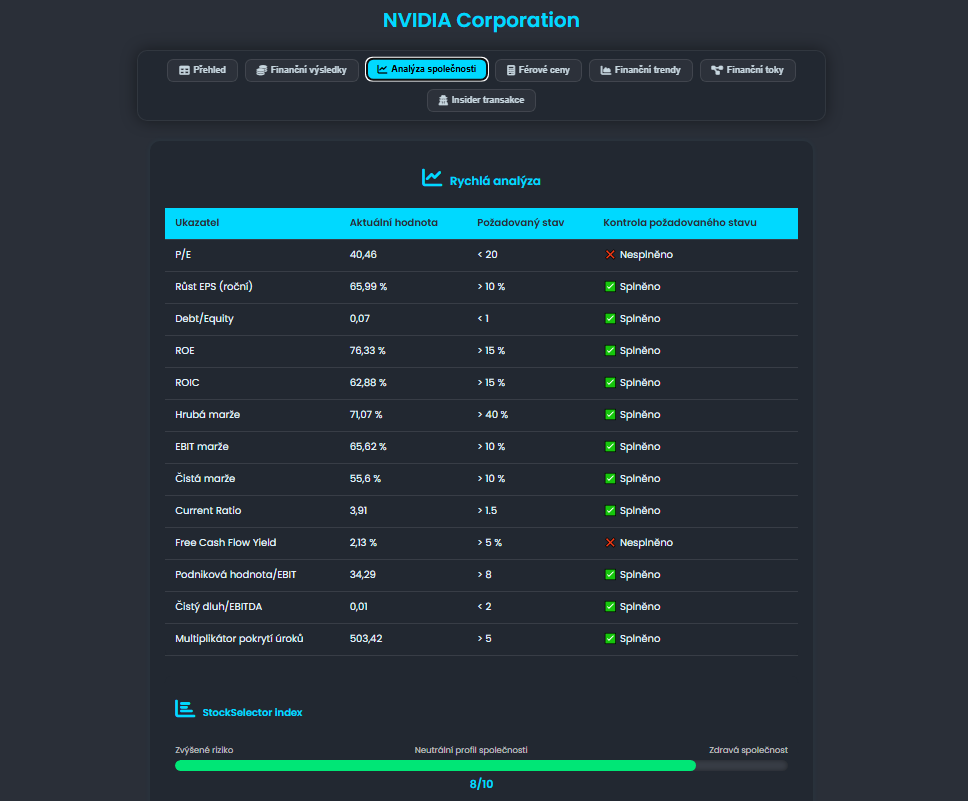The image size is (968, 801).
Task: Click the value 34,29
Action: pos(363,575)
